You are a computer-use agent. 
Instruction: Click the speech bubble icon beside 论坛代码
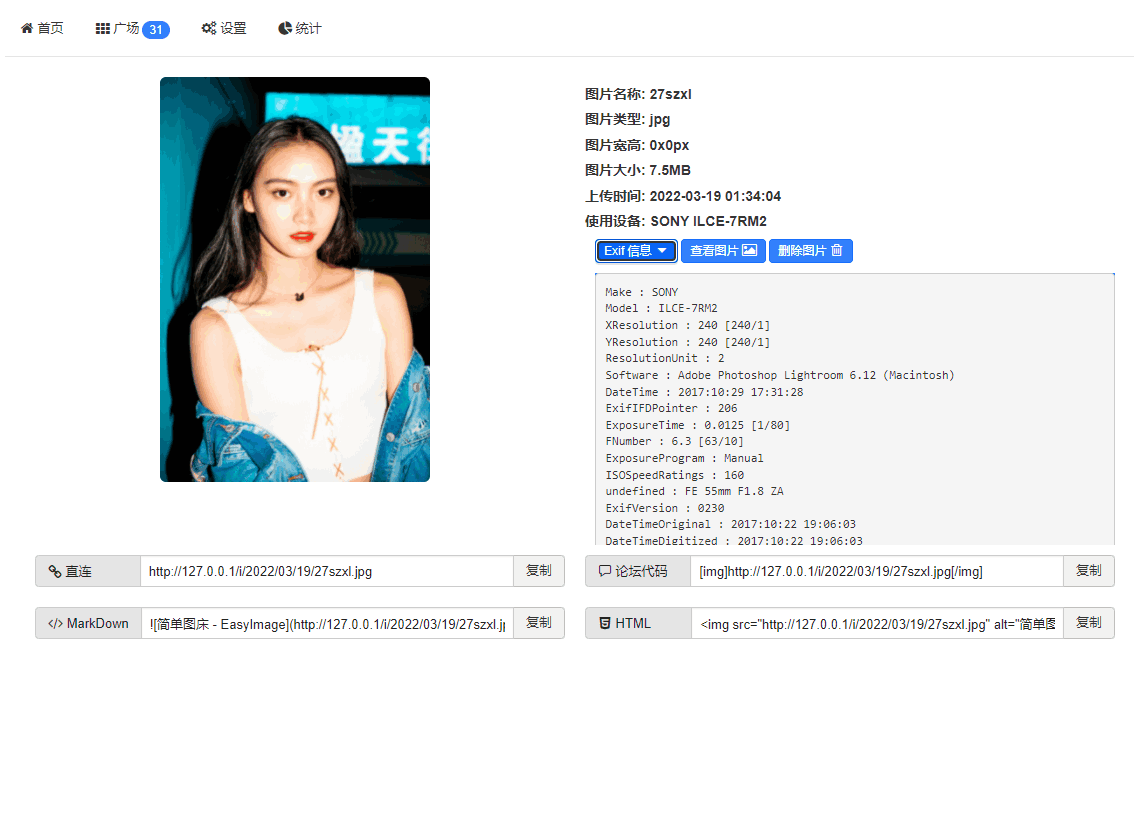(604, 570)
